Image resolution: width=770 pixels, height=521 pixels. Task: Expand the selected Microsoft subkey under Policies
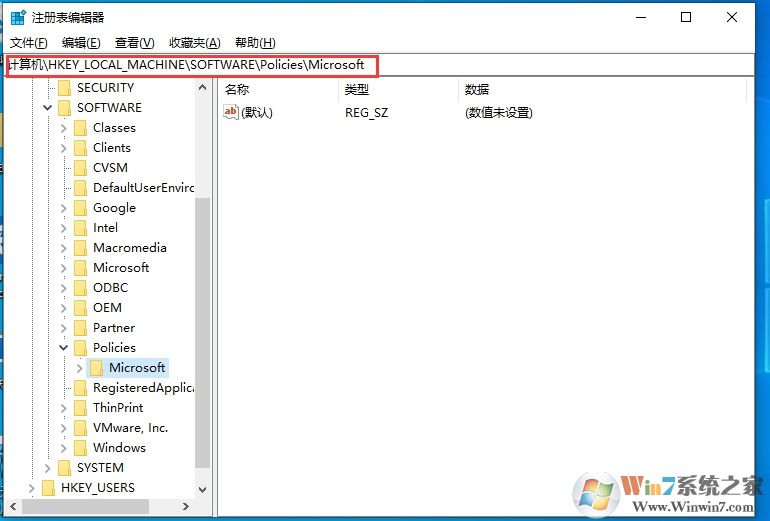80,368
